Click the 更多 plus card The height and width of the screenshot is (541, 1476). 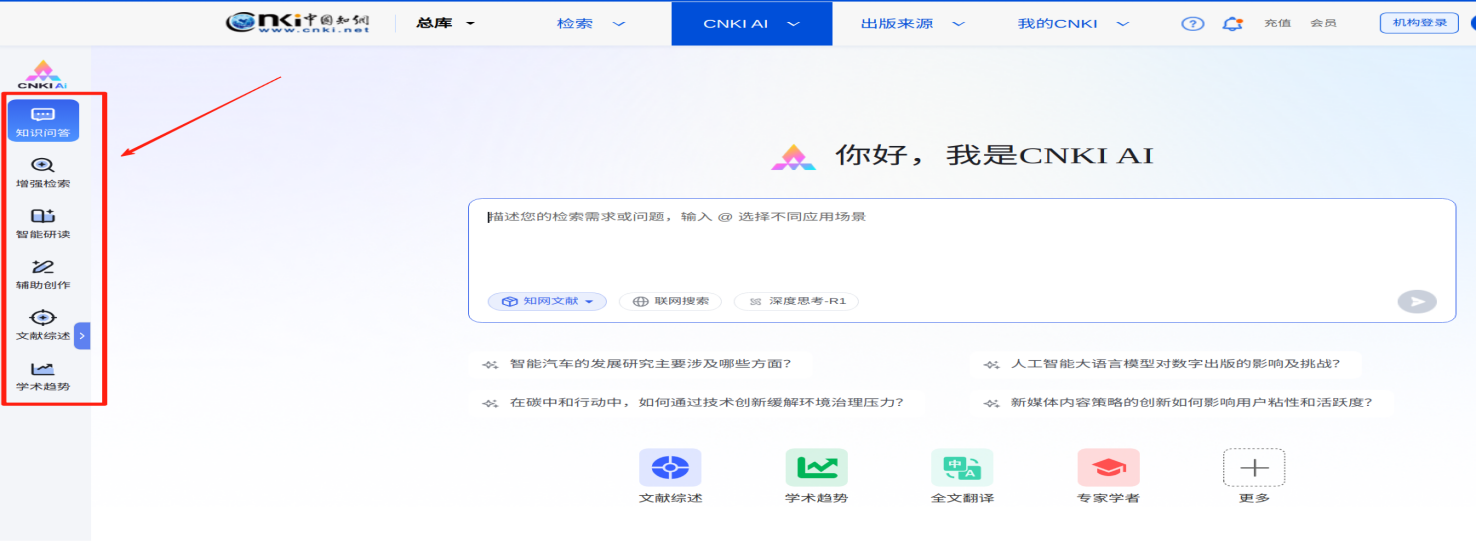(x=1254, y=477)
